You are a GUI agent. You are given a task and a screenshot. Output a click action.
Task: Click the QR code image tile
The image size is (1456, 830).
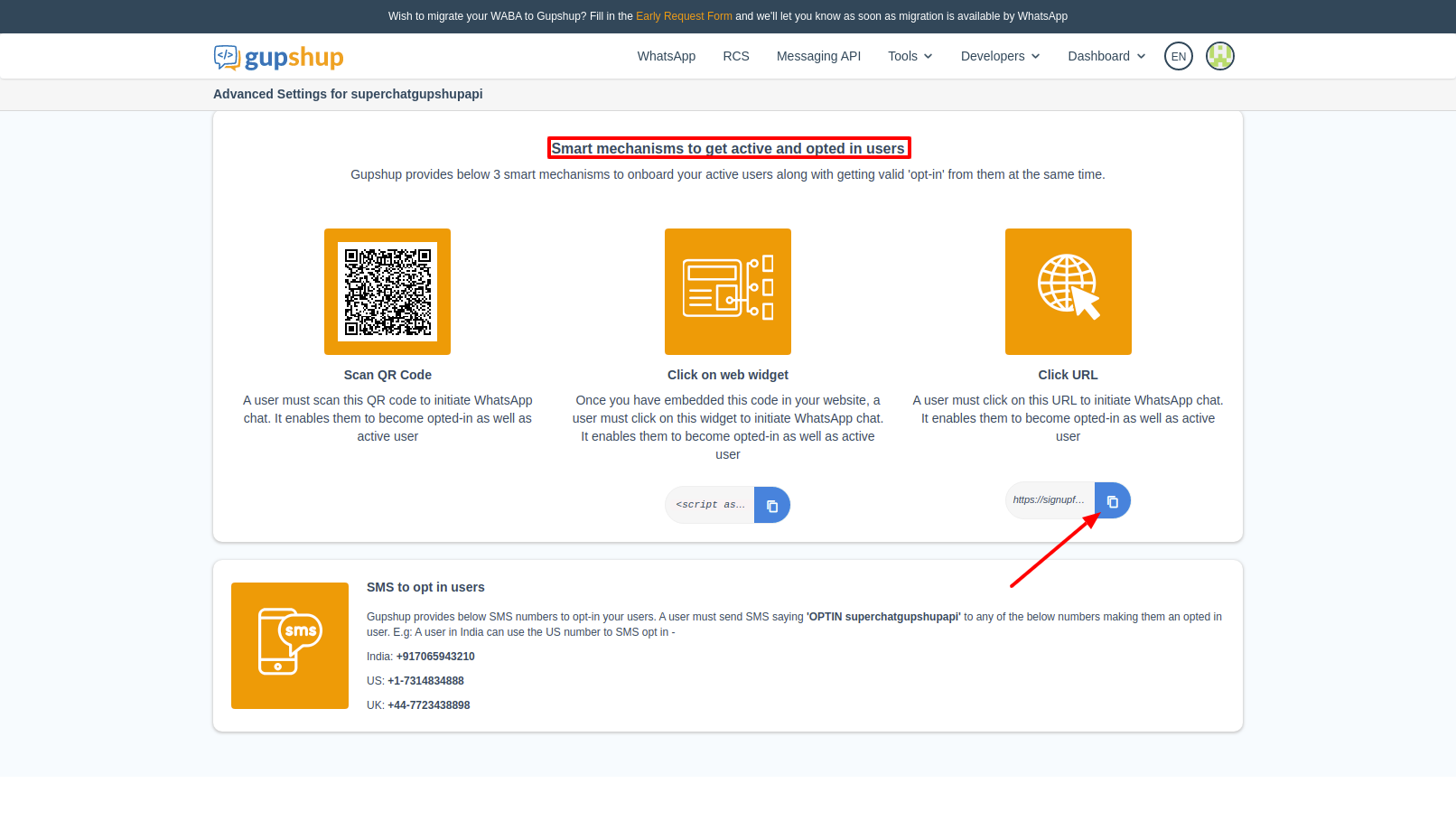pyautogui.click(x=387, y=292)
